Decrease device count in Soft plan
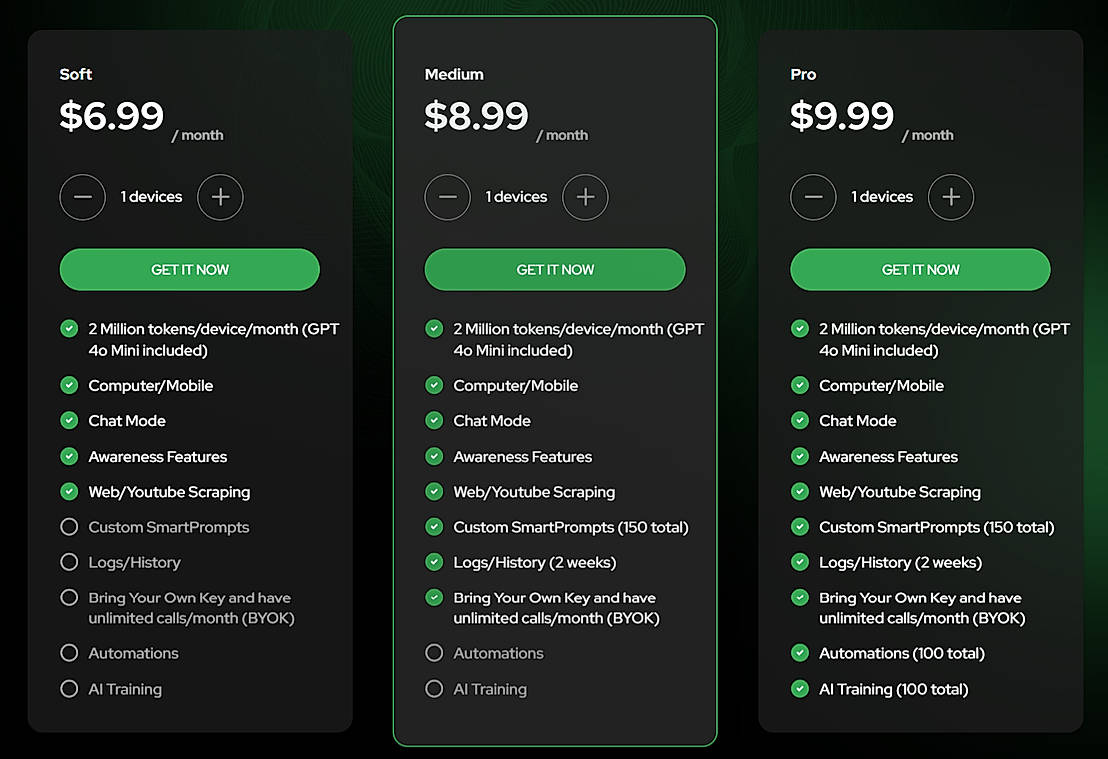 (x=82, y=197)
